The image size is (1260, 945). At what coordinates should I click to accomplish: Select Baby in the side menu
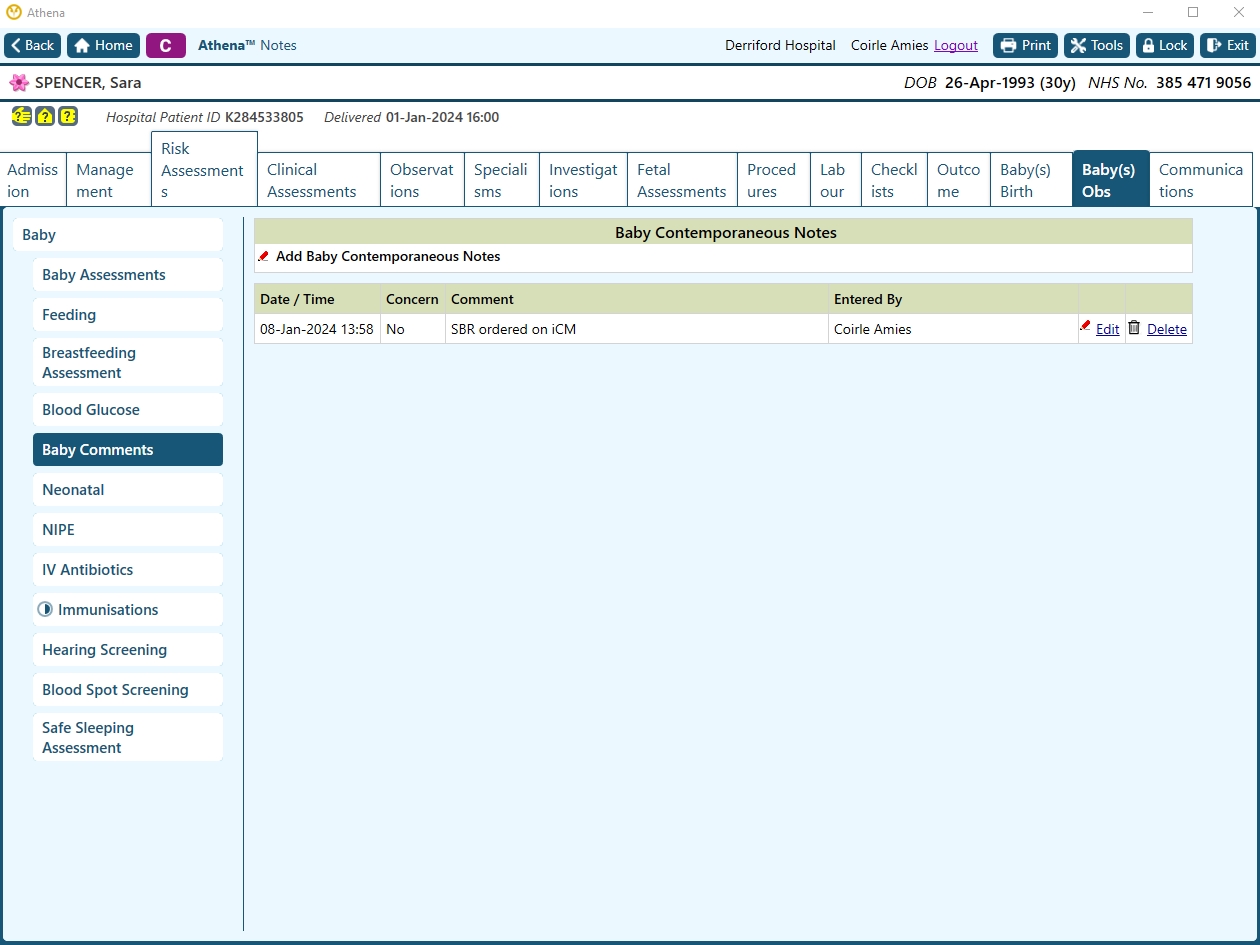[118, 235]
